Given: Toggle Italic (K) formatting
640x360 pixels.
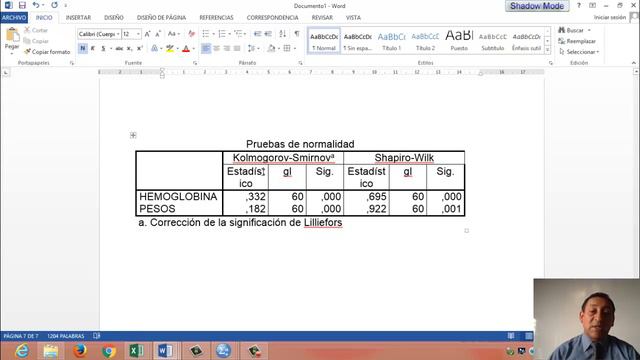Looking at the screenshot, I should [93, 49].
